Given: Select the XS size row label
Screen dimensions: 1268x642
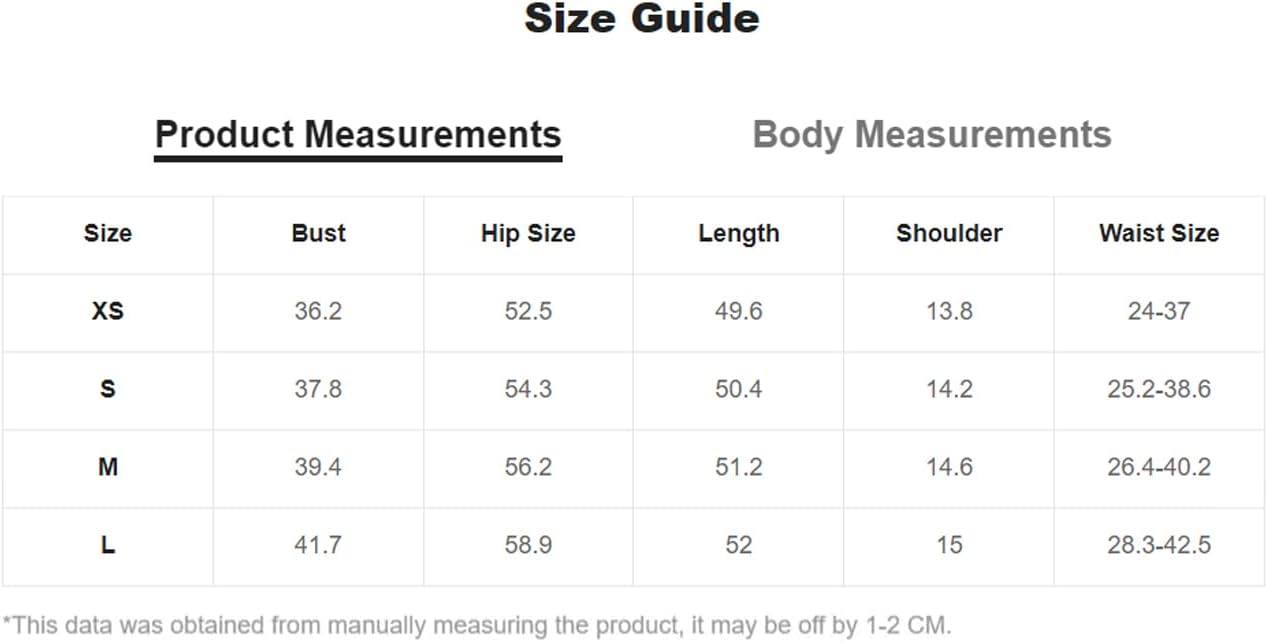Looking at the screenshot, I should pos(108,311).
